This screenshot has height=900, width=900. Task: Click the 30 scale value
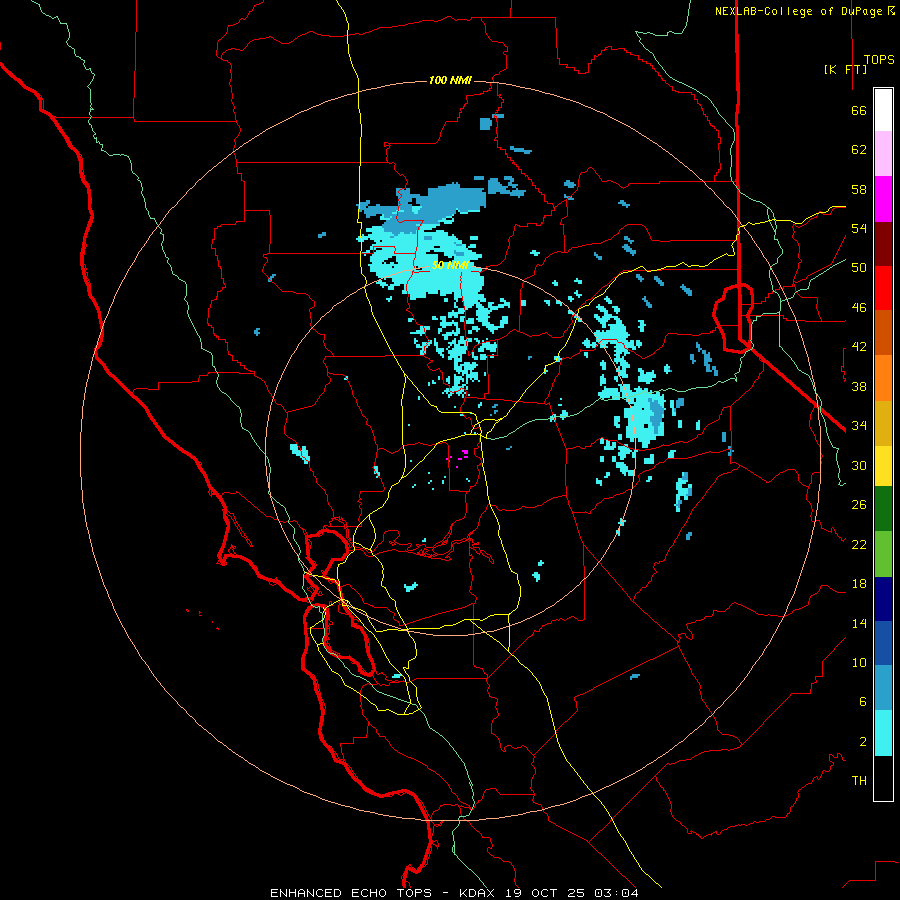pos(859,465)
